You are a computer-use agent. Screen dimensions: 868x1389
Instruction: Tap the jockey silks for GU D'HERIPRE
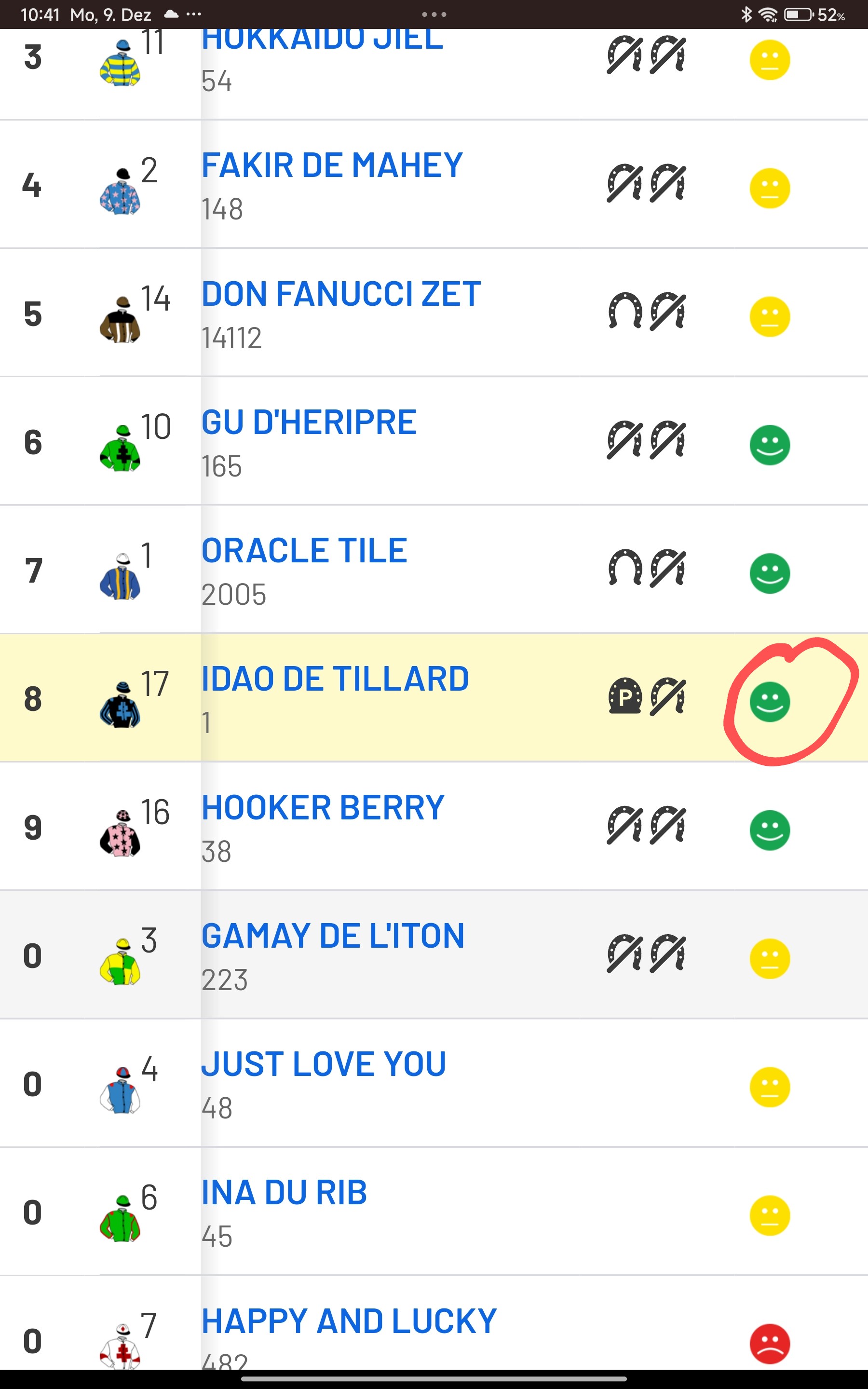pos(120,448)
